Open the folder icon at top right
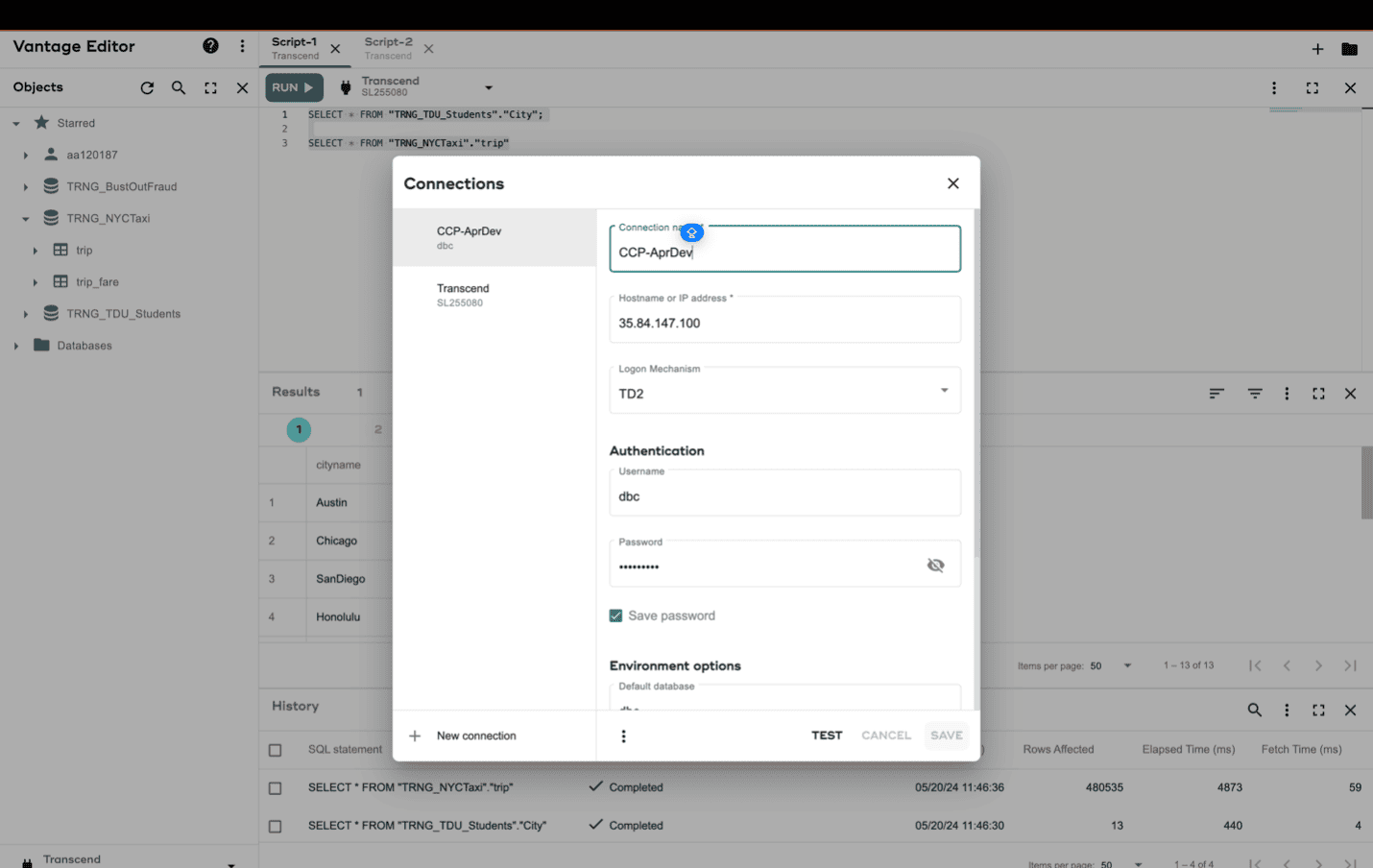This screenshot has width=1373, height=868. click(x=1349, y=49)
